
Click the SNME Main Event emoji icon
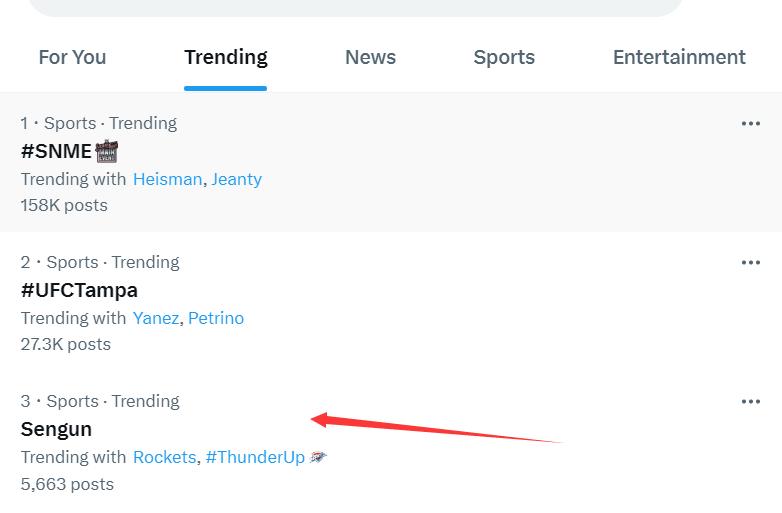pos(107,152)
